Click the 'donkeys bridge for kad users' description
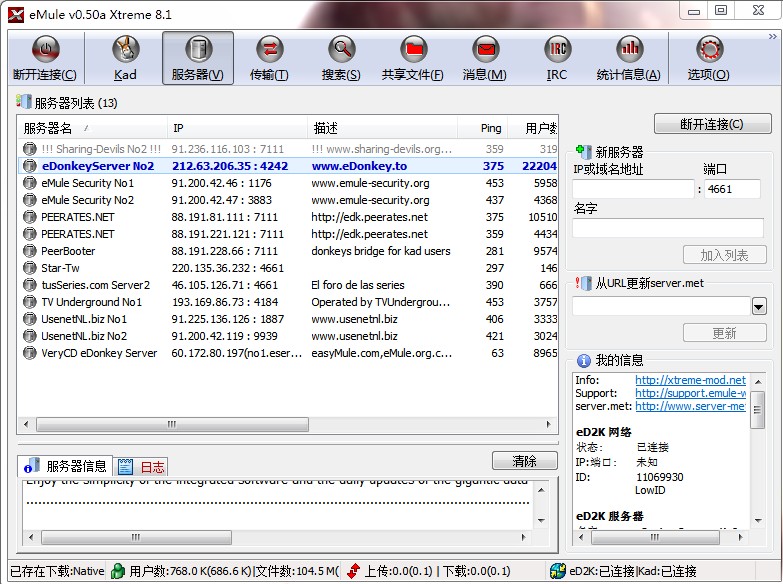 point(381,251)
